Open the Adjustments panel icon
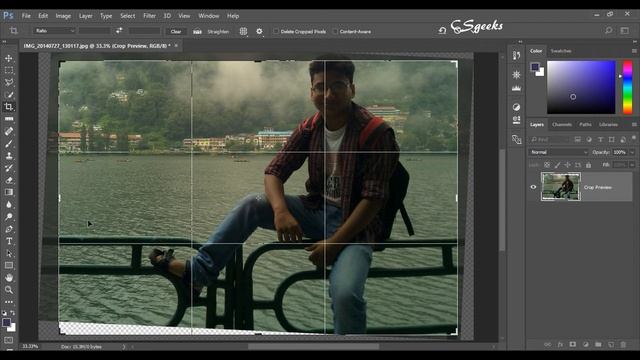The image size is (640, 360). 516,107
